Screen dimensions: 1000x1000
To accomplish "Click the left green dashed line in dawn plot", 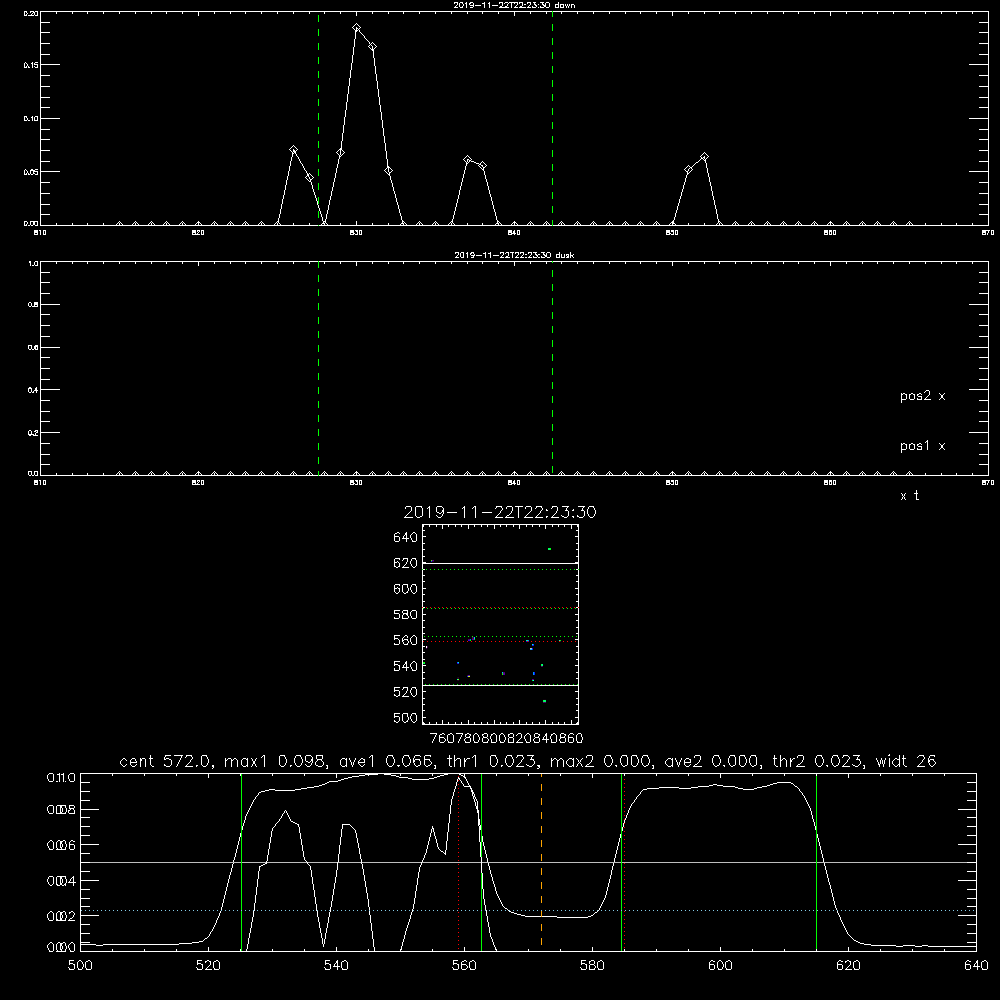I will pos(318,118).
